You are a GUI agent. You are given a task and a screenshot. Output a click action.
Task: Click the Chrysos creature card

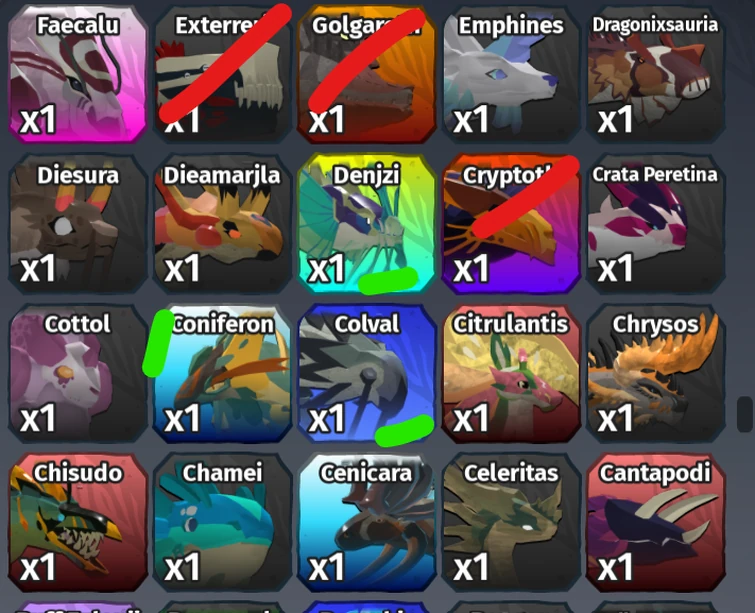click(656, 373)
